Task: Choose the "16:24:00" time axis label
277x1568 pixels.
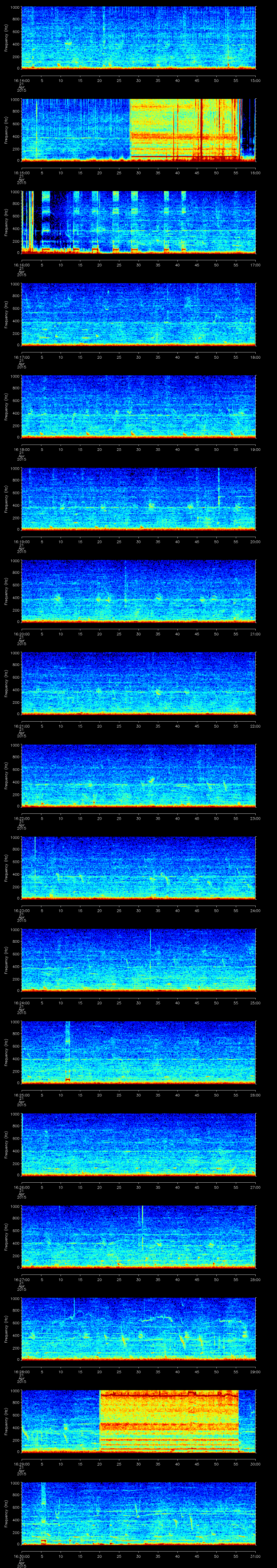Action: [22, 1003]
